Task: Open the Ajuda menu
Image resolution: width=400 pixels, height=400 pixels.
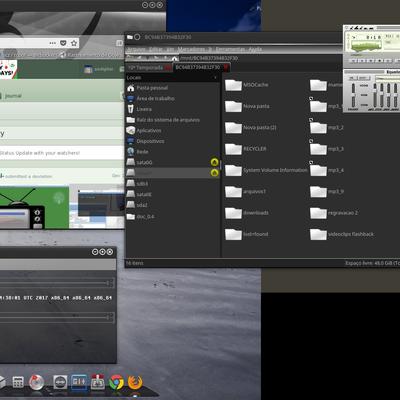Action: click(x=255, y=49)
